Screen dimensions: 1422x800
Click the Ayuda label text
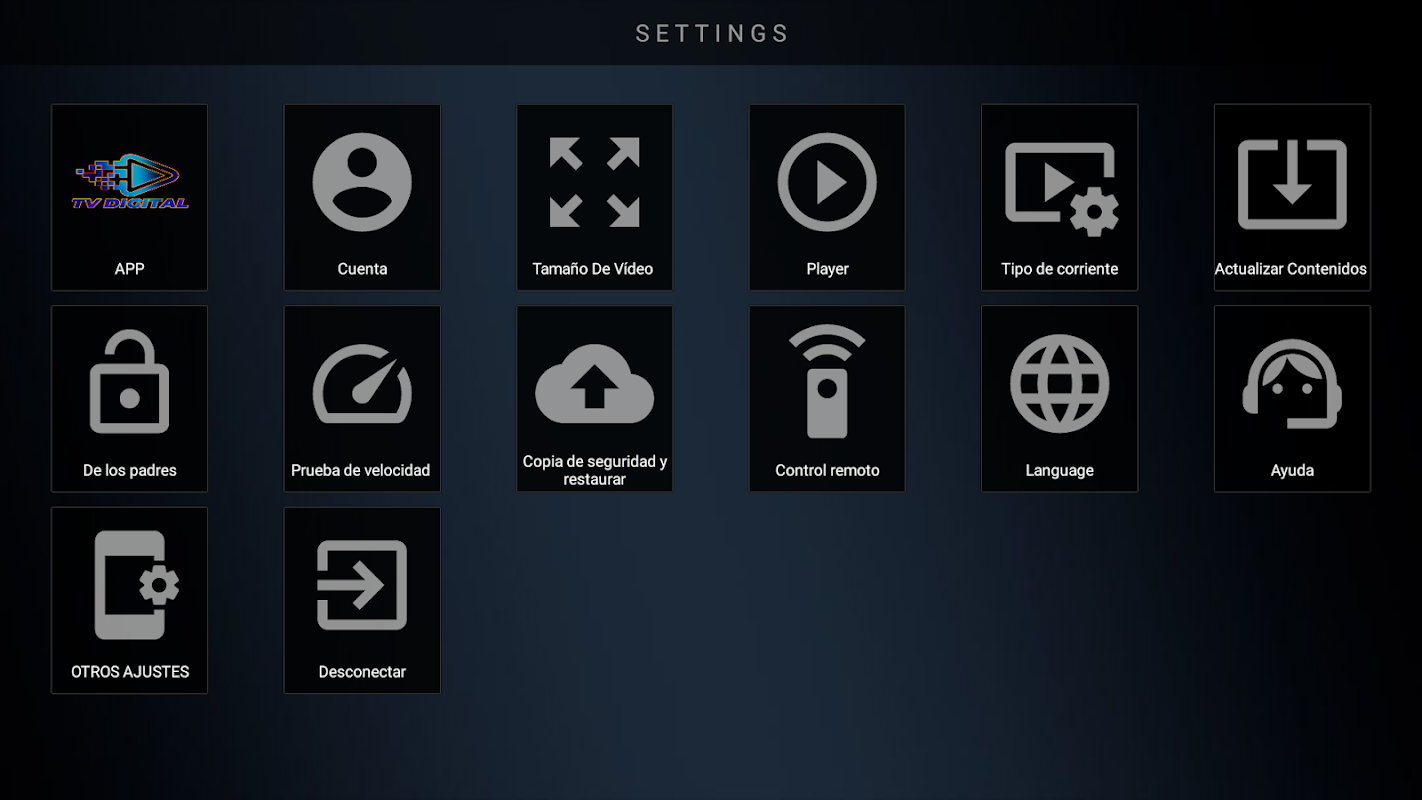click(1292, 470)
